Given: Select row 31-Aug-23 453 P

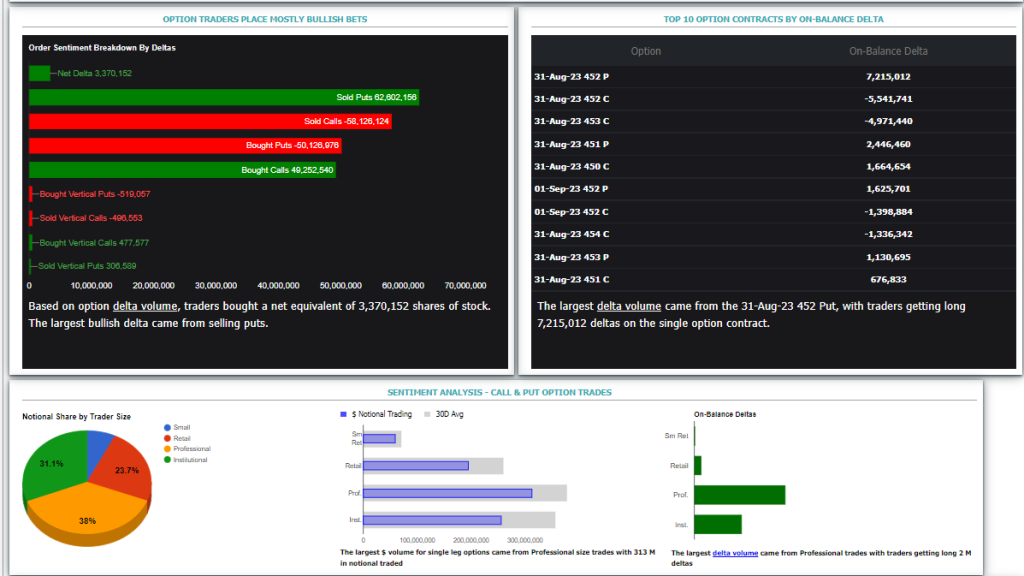Looking at the screenshot, I should [773, 257].
